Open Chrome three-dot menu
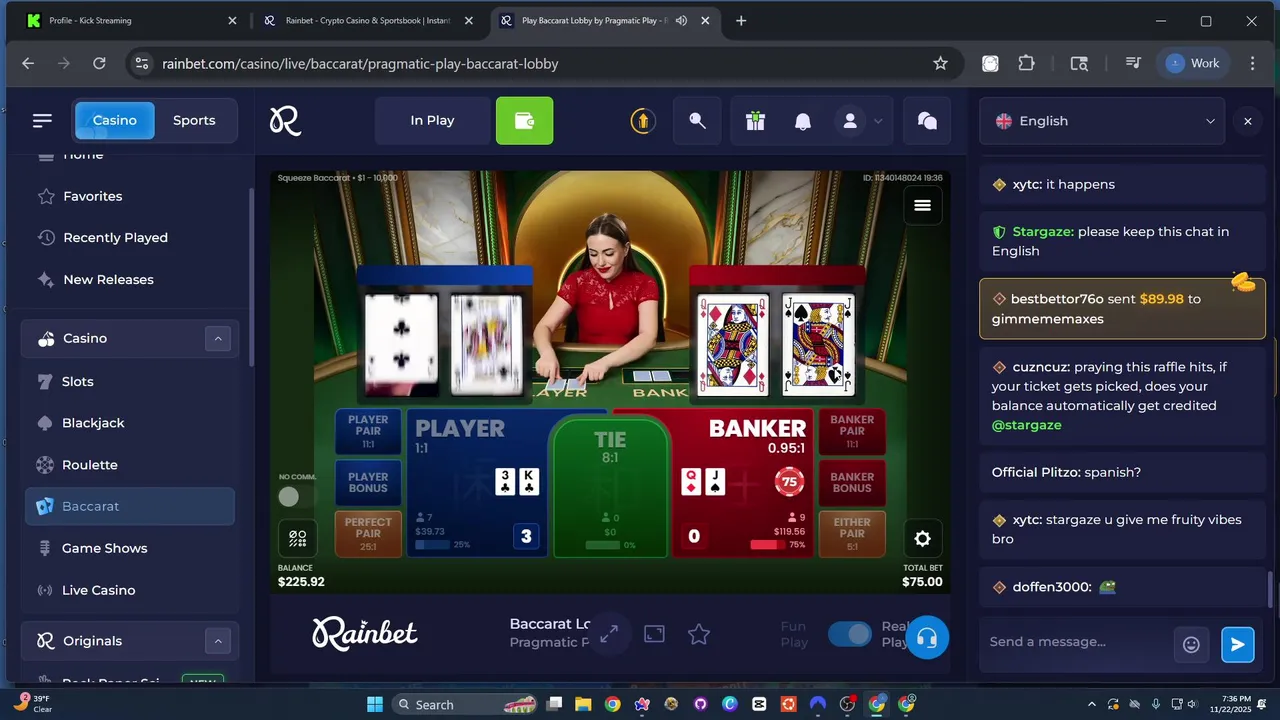1280x720 pixels. [x=1252, y=63]
